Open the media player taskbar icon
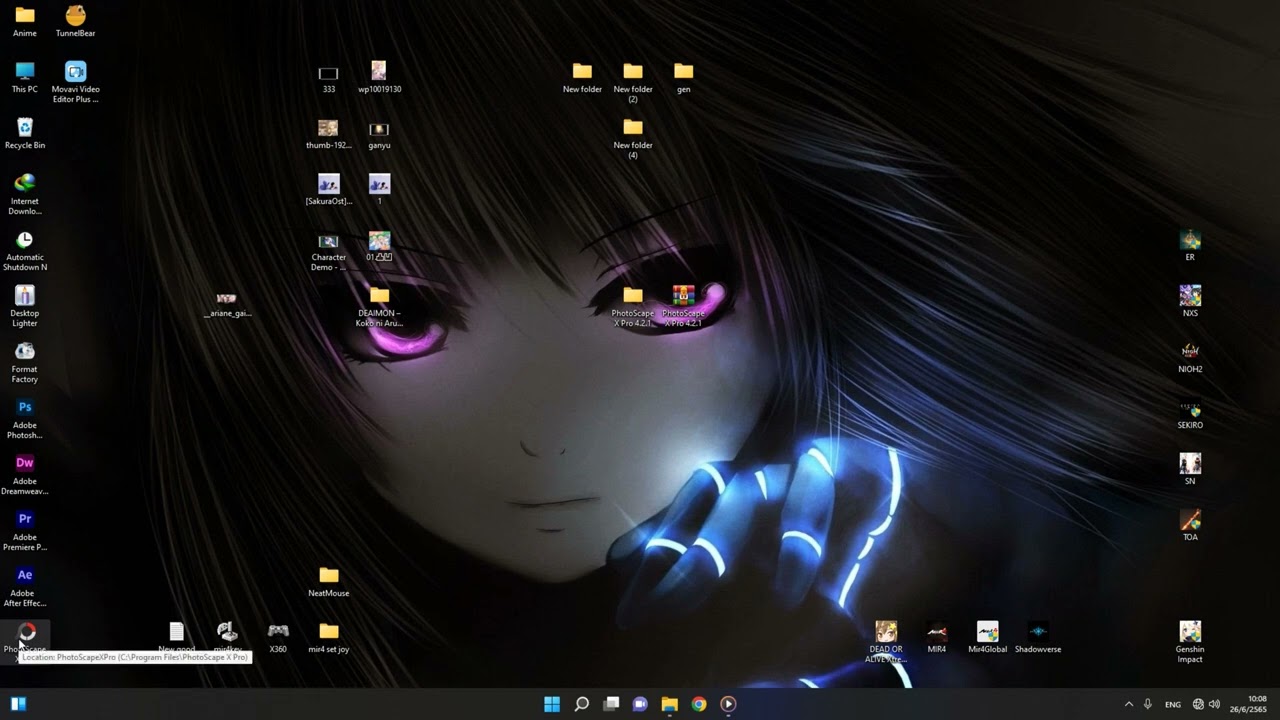 click(x=728, y=704)
